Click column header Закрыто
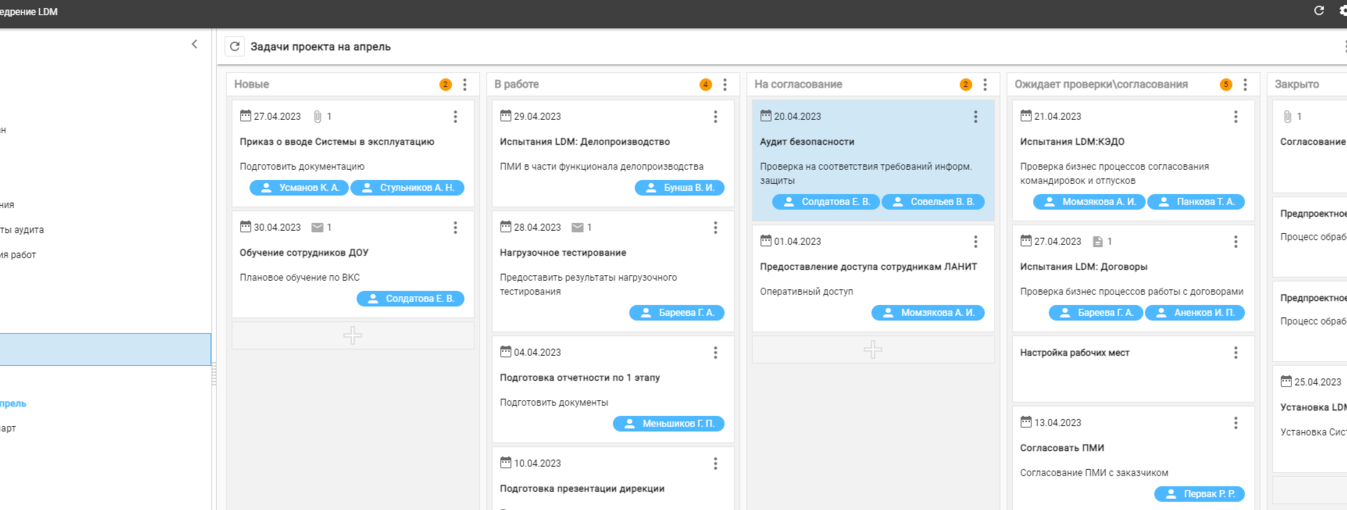This screenshot has width=1347, height=510. (x=1297, y=85)
